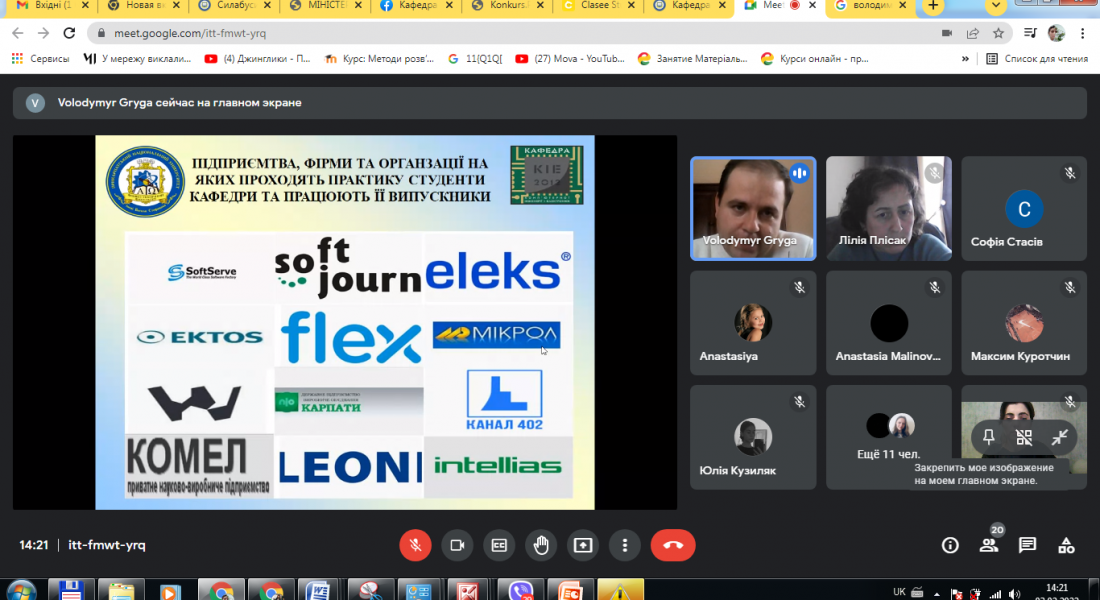
Task: Open the 'Список для чтения' reading list
Action: click(x=1036, y=59)
